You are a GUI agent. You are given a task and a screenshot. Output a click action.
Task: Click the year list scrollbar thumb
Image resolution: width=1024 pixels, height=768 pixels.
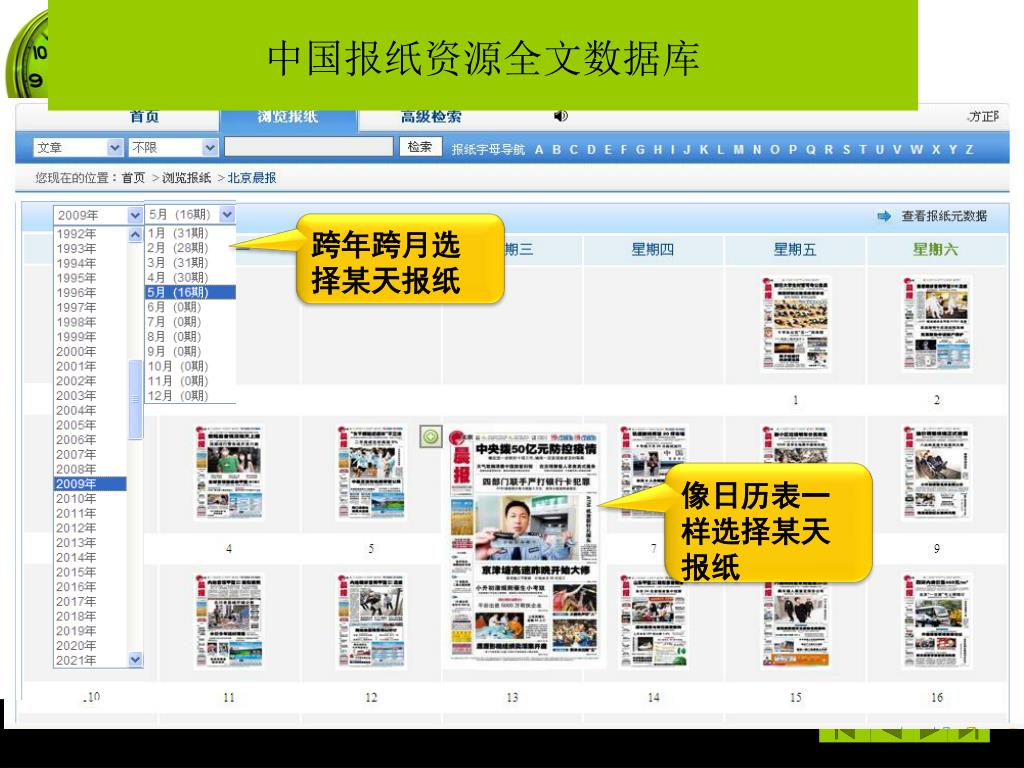(x=135, y=399)
